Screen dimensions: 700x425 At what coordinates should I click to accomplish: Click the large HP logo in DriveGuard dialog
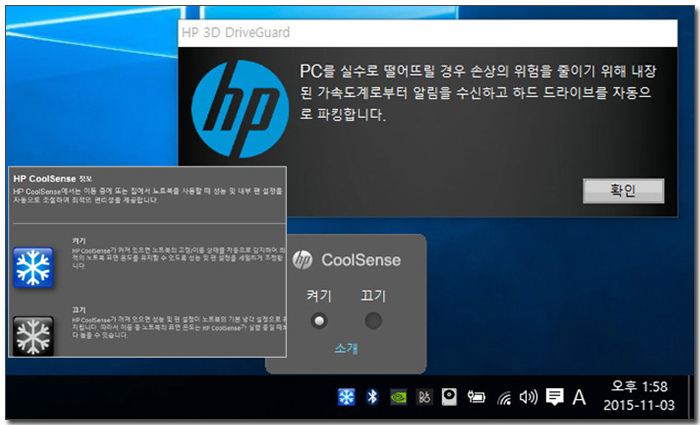[240, 109]
